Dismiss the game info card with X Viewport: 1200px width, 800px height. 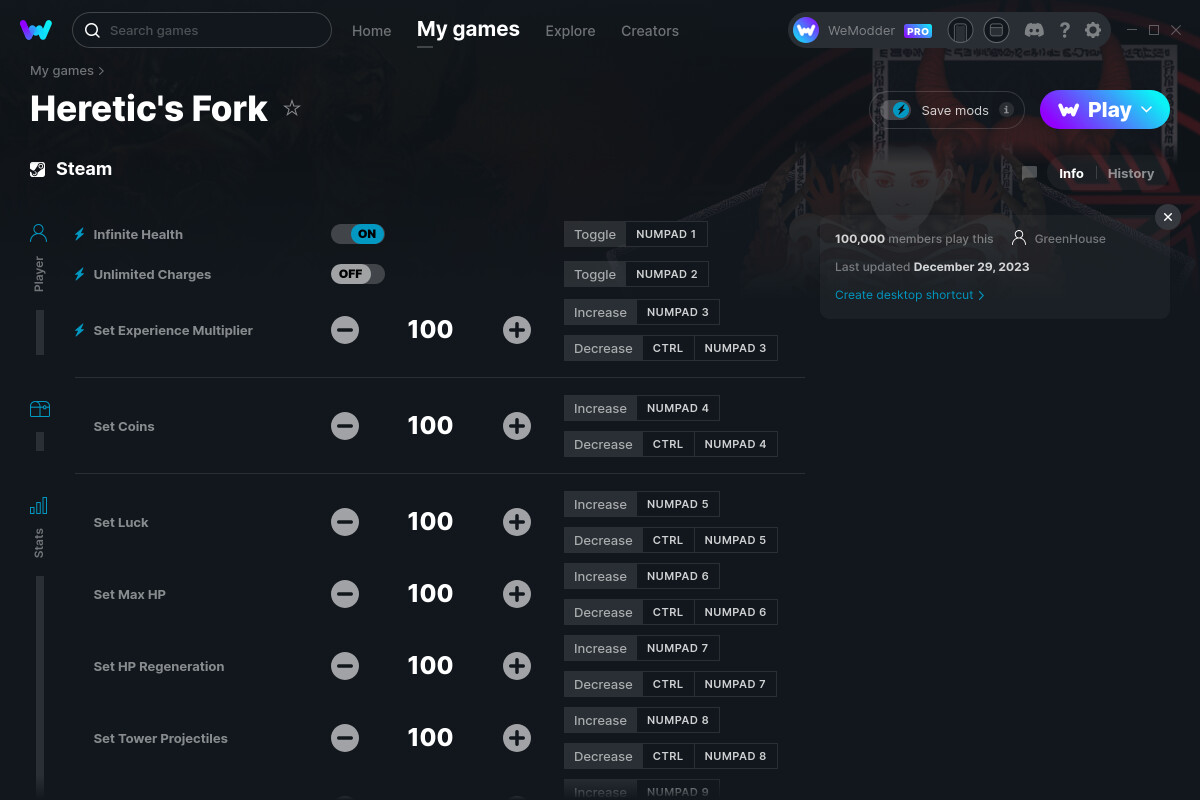(x=1167, y=216)
